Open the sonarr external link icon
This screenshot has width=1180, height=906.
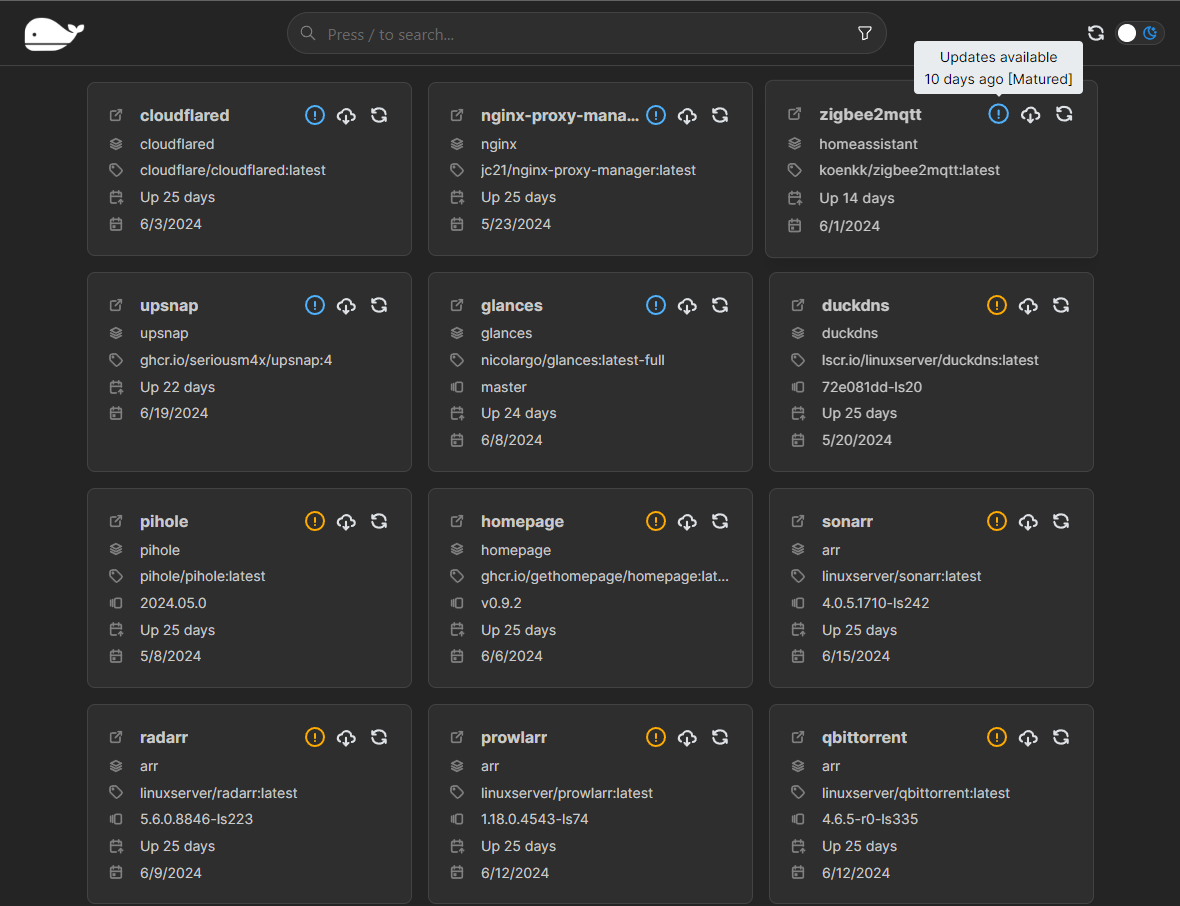pyautogui.click(x=798, y=521)
